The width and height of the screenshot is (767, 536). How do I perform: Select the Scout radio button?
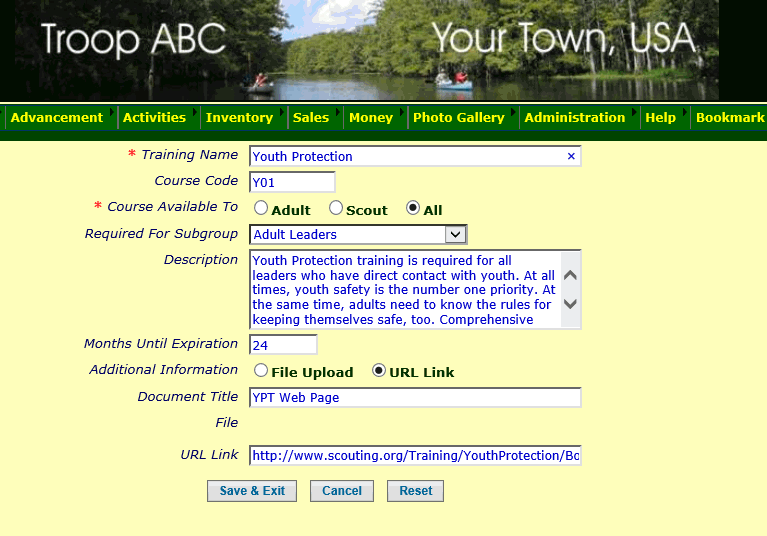tap(336, 208)
